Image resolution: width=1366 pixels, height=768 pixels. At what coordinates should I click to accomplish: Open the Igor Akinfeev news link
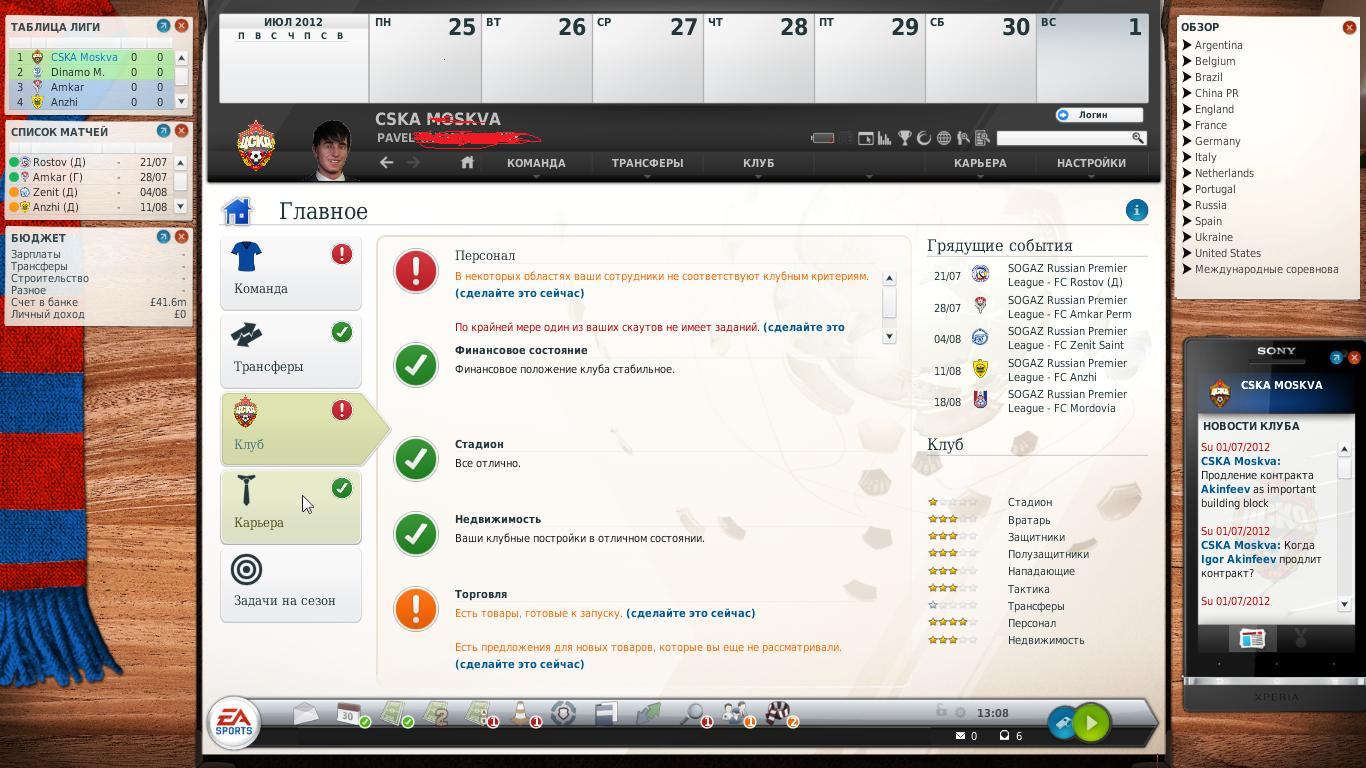pos(1238,559)
